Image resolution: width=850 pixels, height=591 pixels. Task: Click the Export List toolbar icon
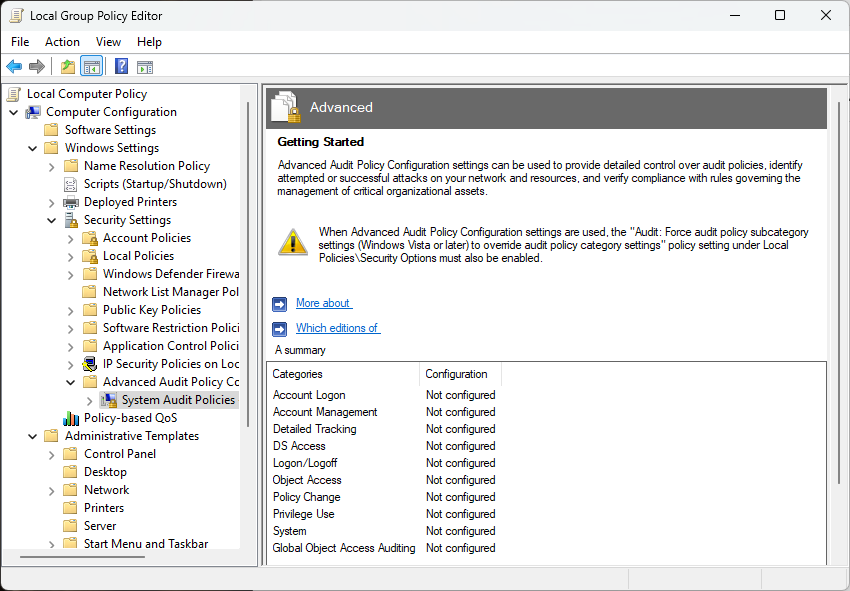tap(66, 66)
